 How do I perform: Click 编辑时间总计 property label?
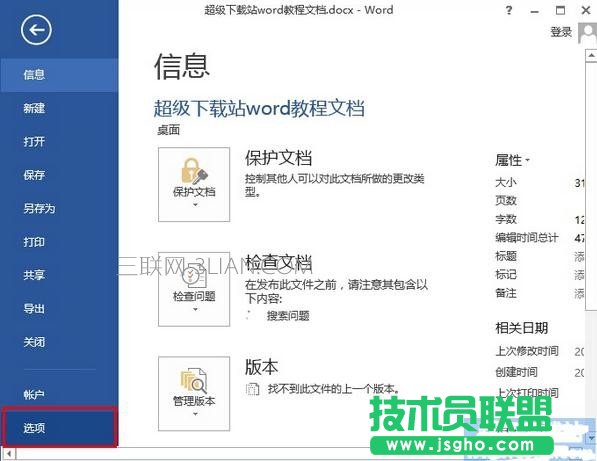coord(527,238)
